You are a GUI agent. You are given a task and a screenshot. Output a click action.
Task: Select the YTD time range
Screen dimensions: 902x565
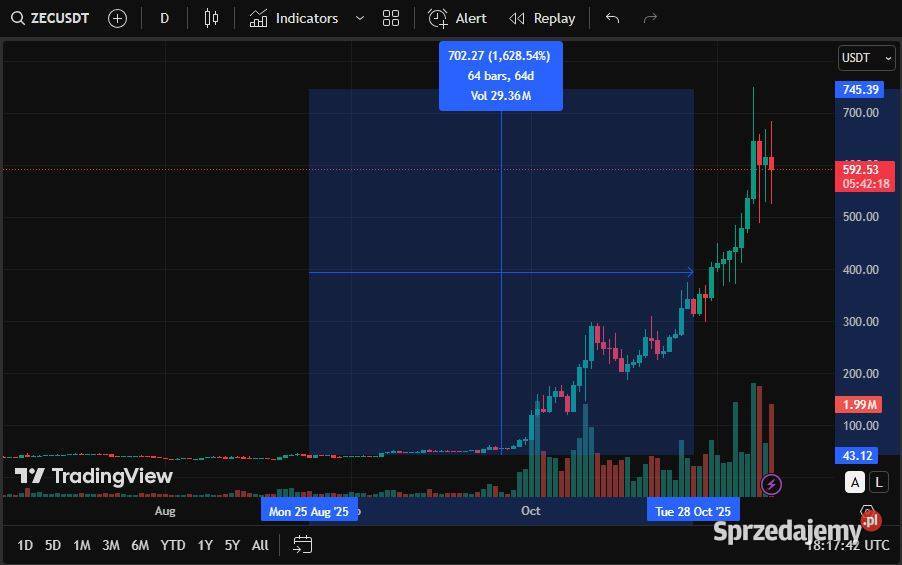click(x=173, y=545)
